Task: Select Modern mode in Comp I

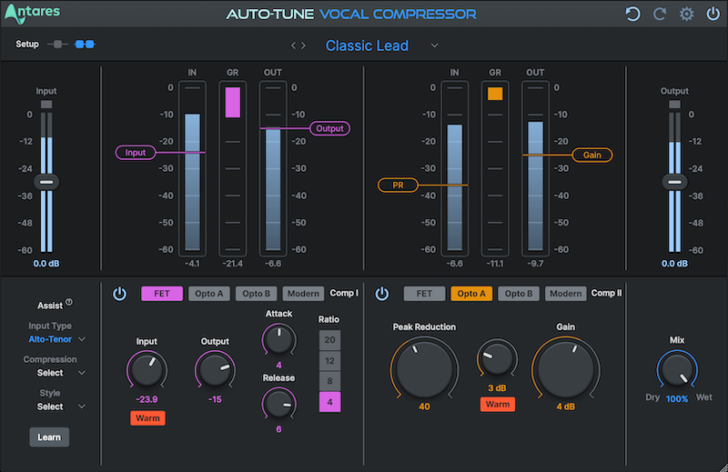Action: pos(303,293)
